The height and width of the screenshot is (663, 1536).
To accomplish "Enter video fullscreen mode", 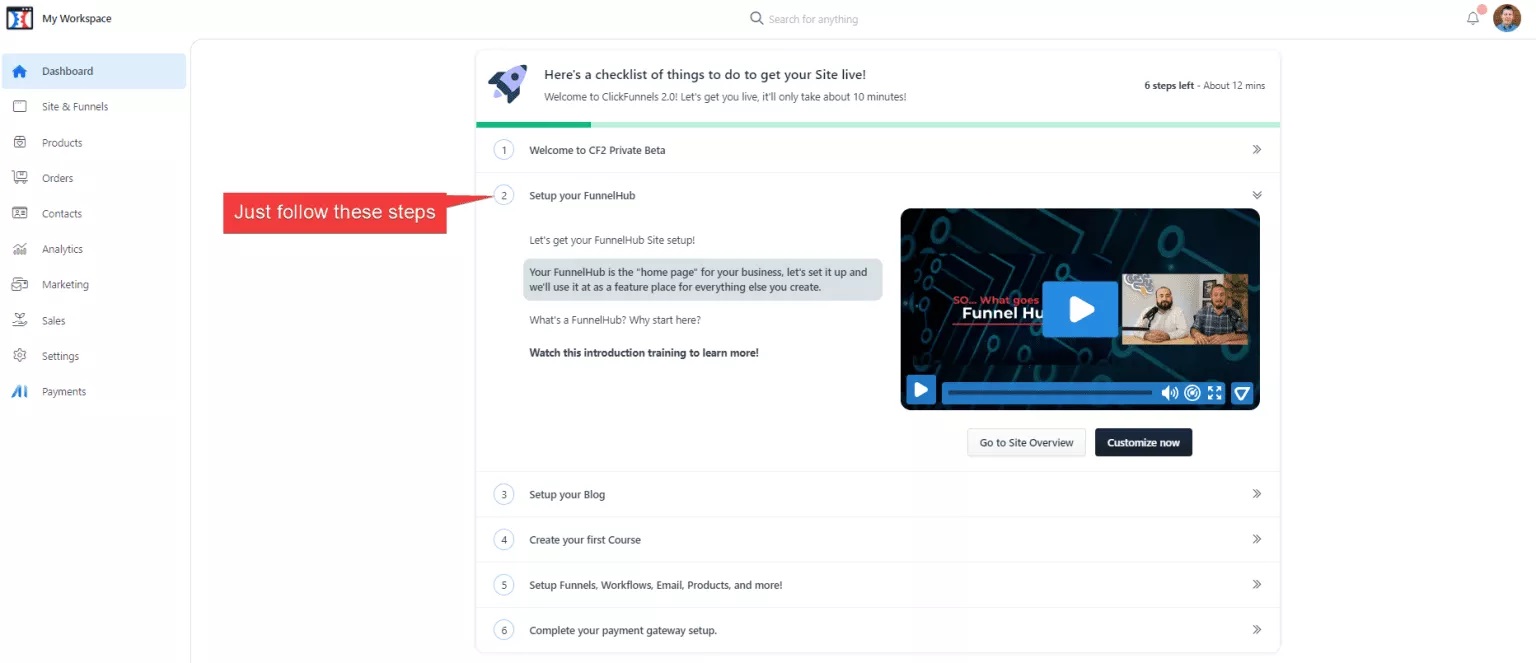I will click(1215, 393).
